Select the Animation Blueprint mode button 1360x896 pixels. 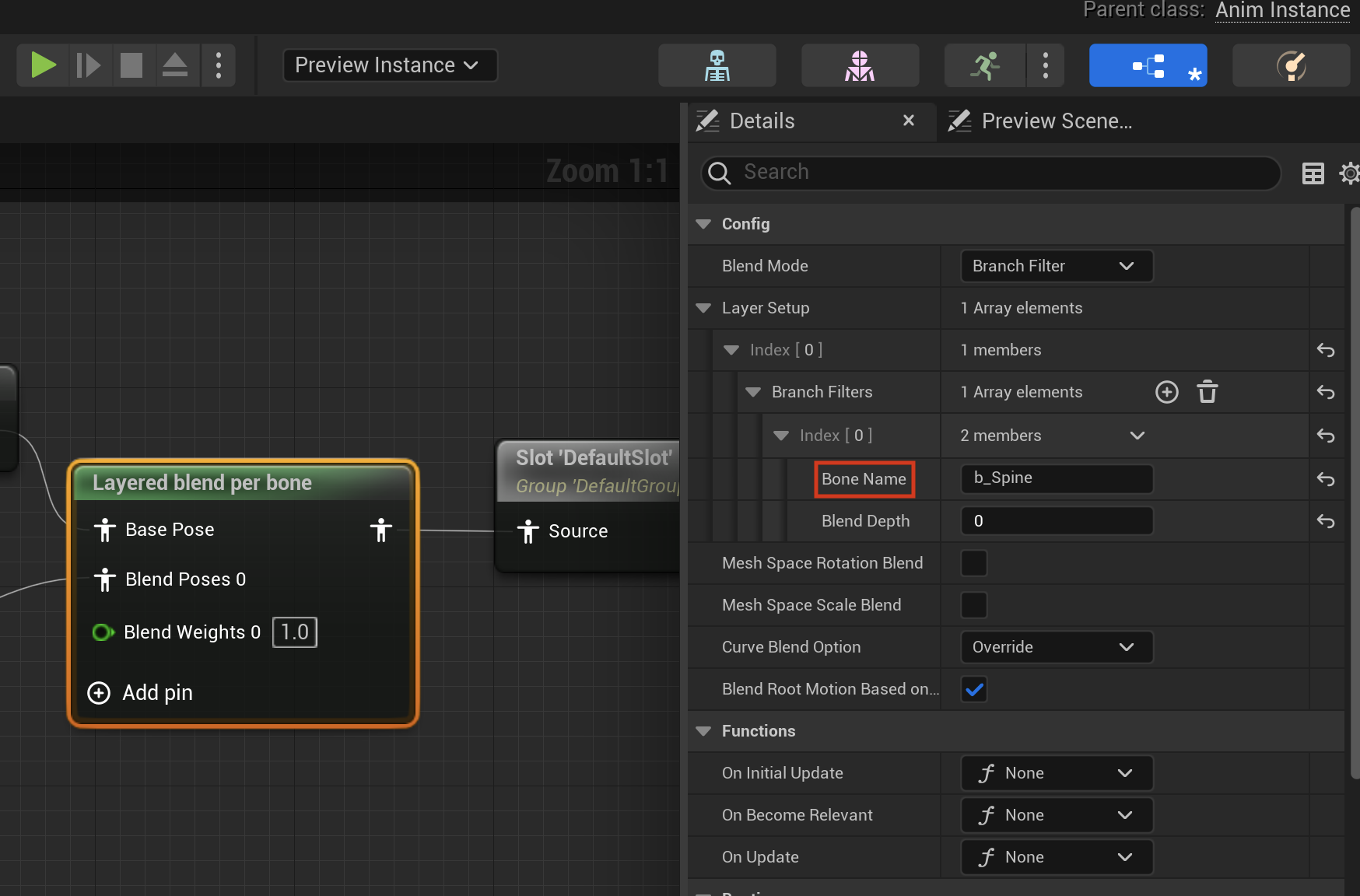(x=1148, y=65)
